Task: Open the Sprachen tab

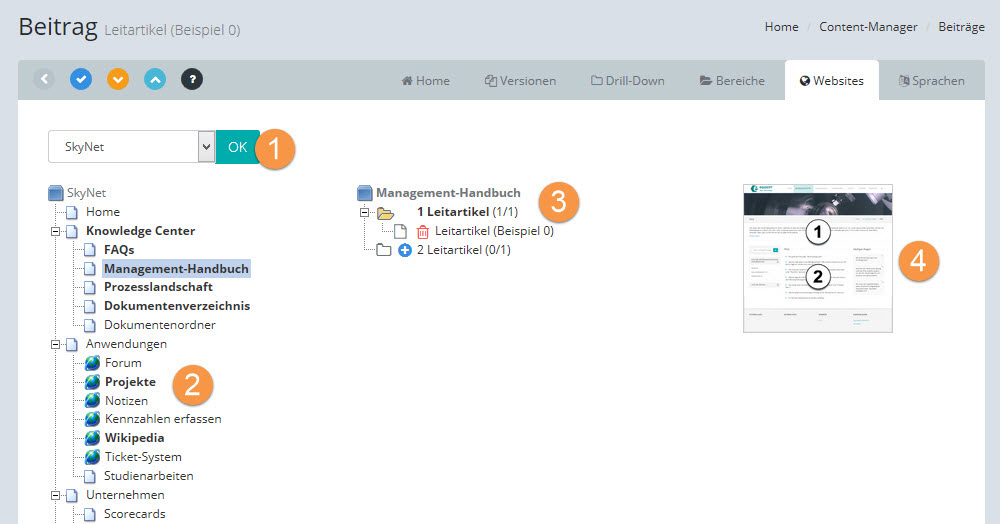Action: click(x=931, y=81)
